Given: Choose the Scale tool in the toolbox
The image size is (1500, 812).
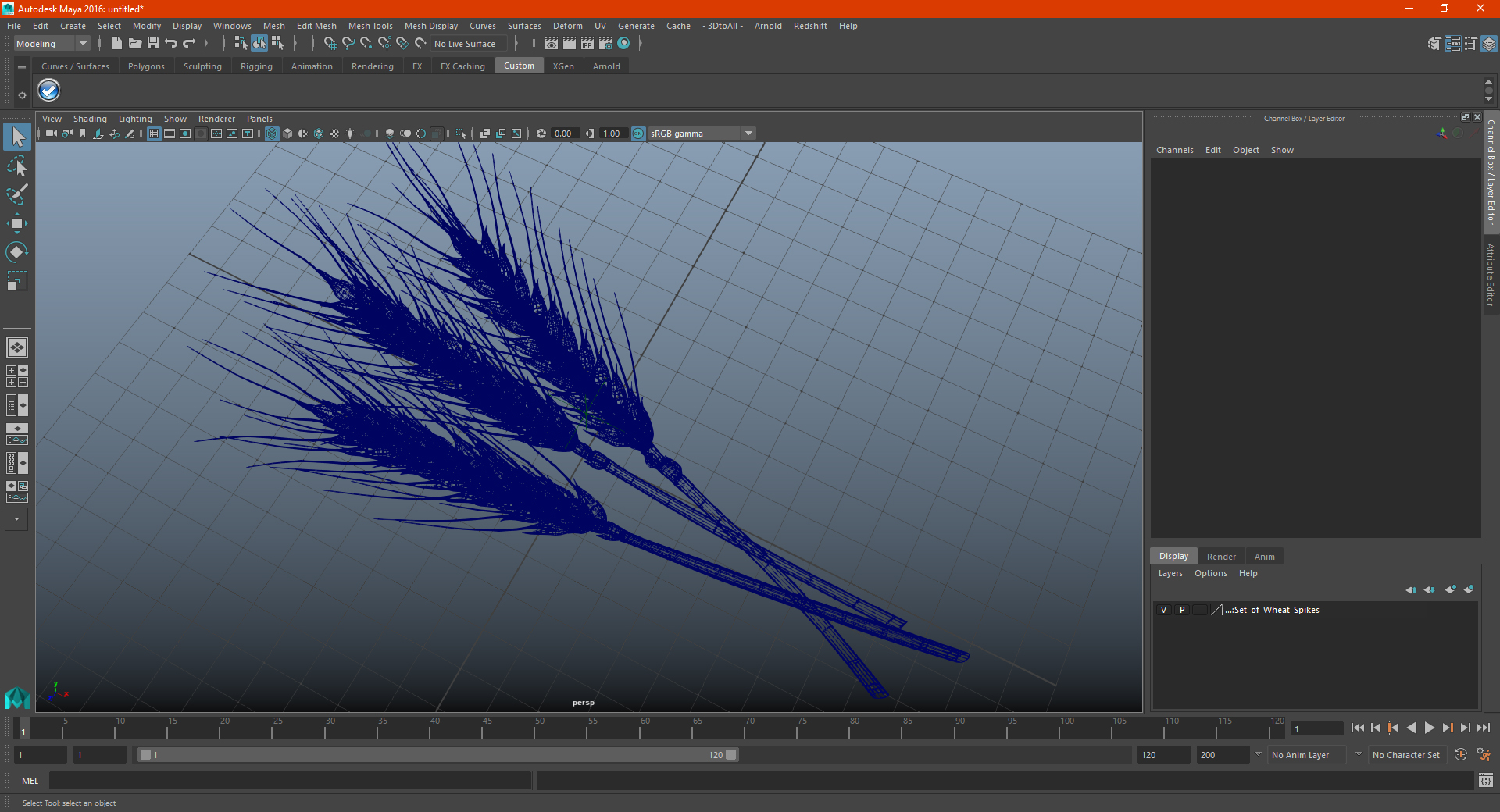Looking at the screenshot, I should pyautogui.click(x=17, y=281).
